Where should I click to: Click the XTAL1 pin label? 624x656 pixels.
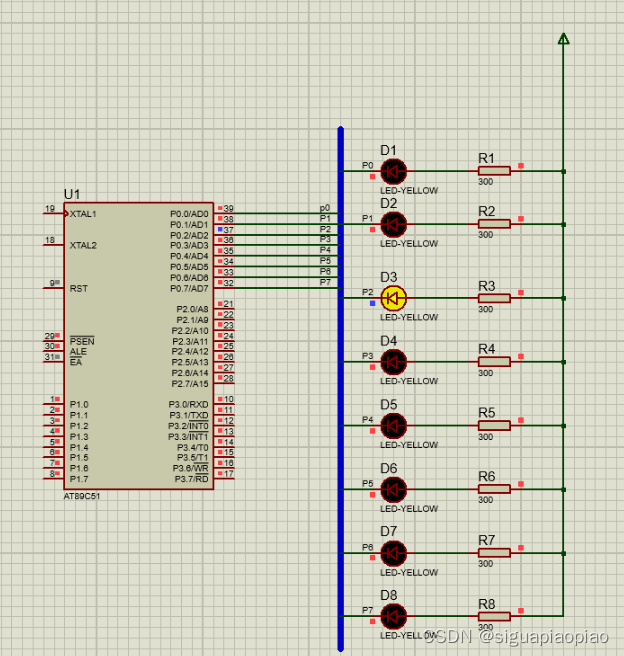83,214
